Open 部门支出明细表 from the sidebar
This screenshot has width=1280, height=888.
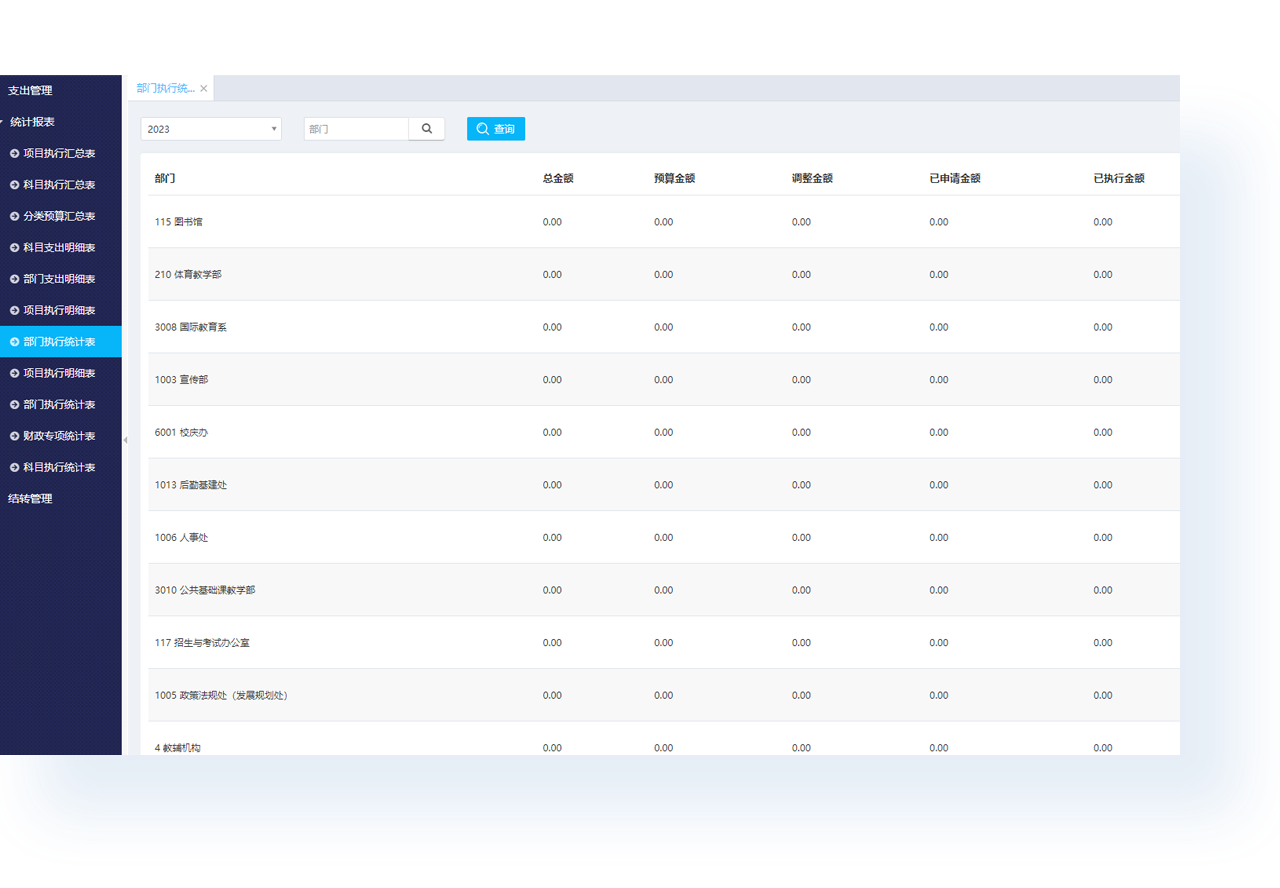tap(59, 279)
